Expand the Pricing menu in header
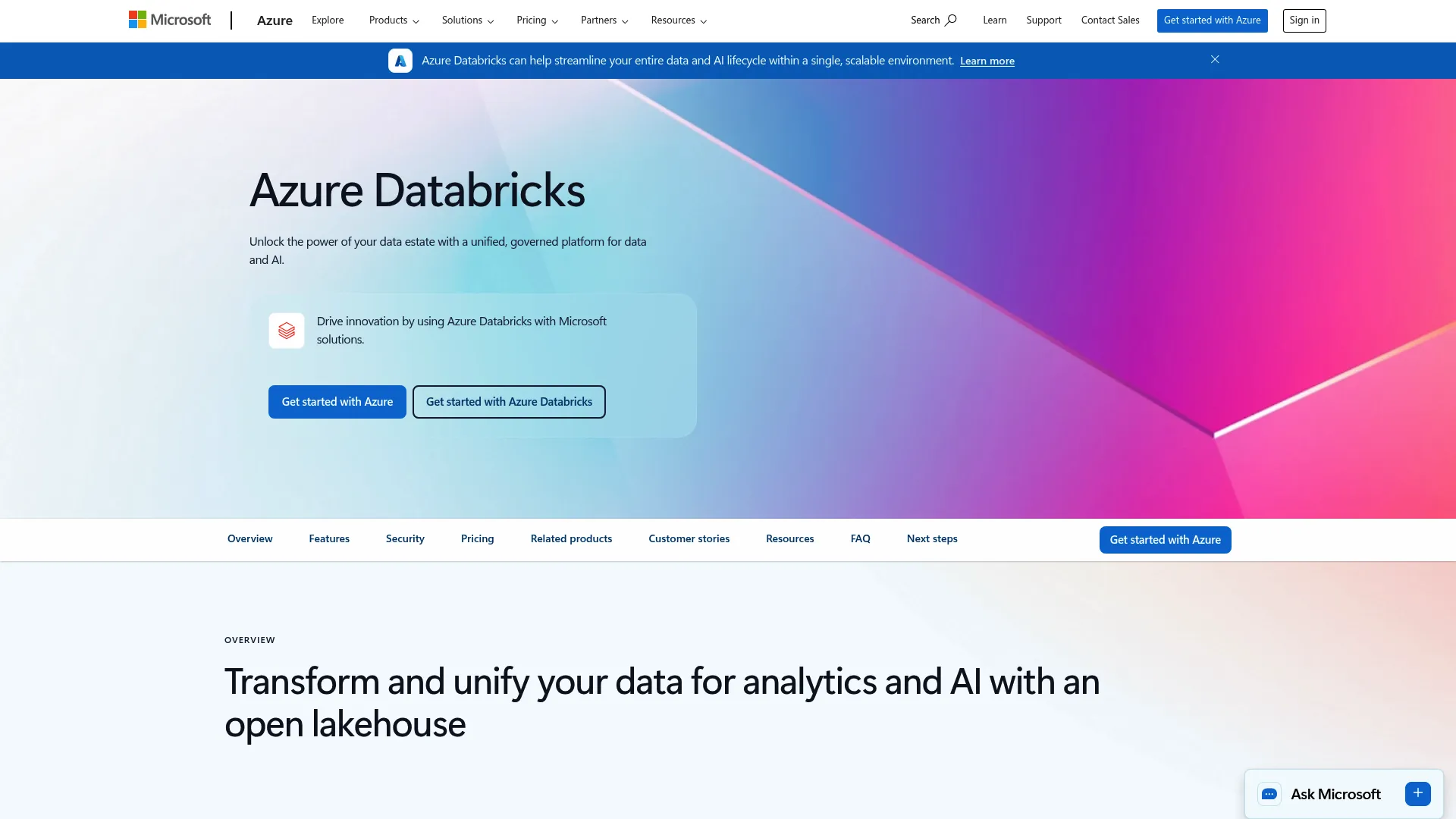Viewport: 1456px width, 819px height. (x=537, y=20)
